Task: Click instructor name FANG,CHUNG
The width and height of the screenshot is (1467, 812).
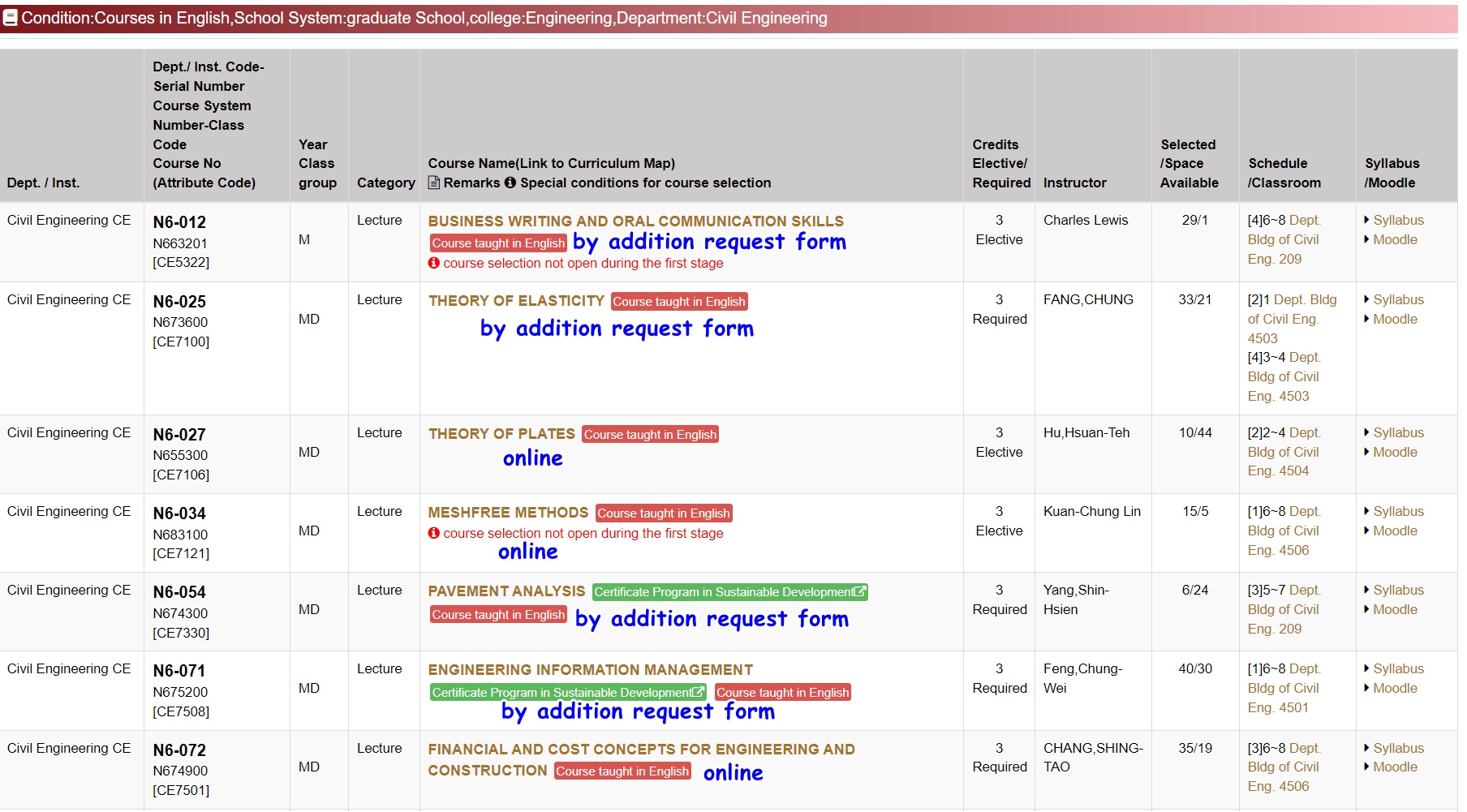Action: (1088, 299)
